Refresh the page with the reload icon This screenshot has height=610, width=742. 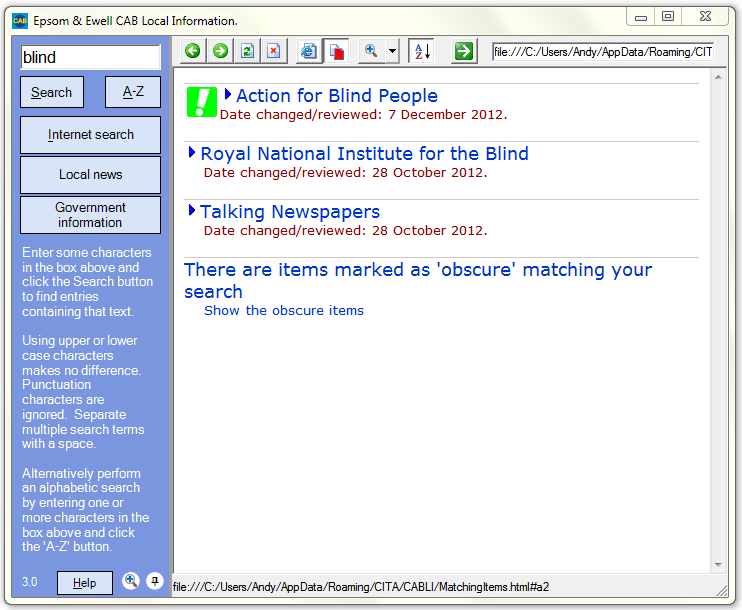(x=247, y=51)
